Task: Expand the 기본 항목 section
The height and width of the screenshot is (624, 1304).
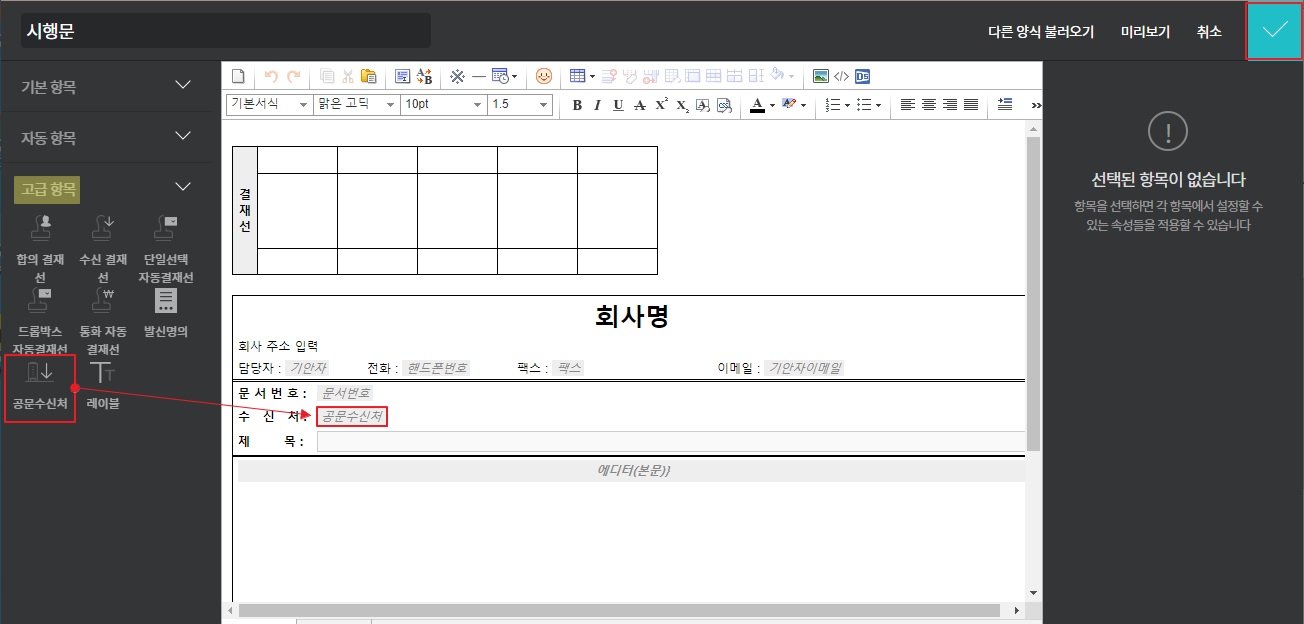Action: pyautogui.click(x=183, y=86)
